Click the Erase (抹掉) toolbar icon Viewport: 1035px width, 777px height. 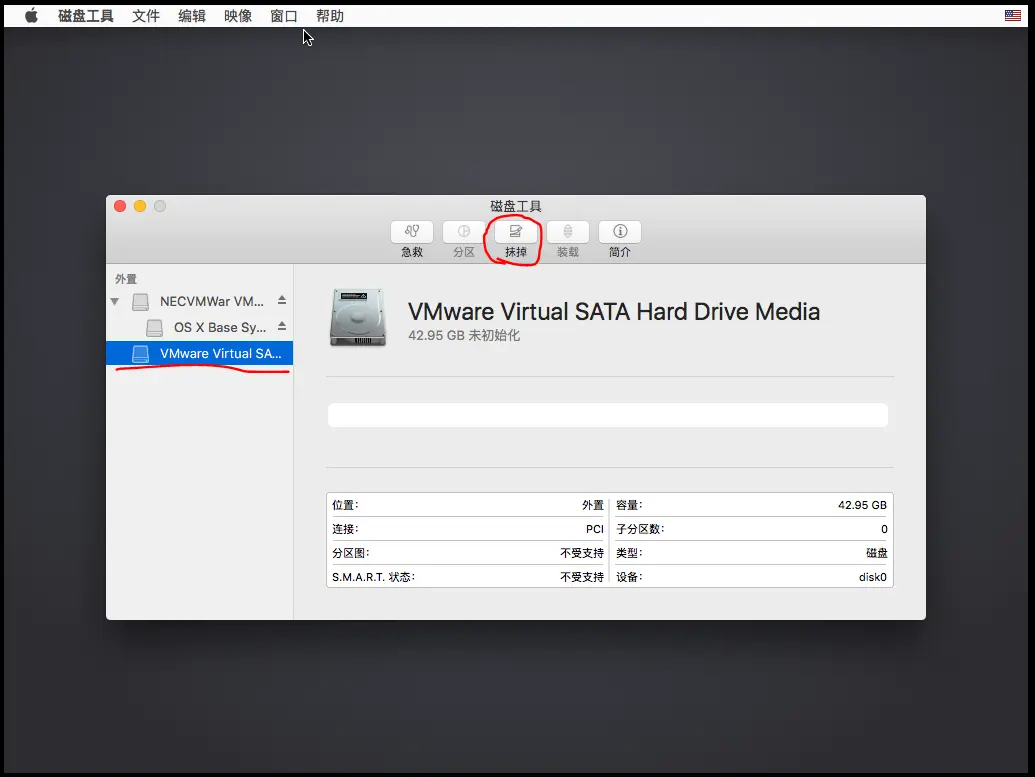click(x=516, y=232)
